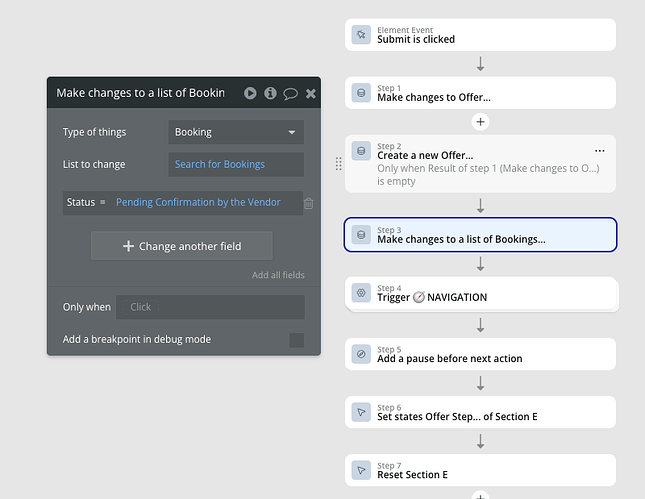Open the Type of things dropdown

pos(236,132)
